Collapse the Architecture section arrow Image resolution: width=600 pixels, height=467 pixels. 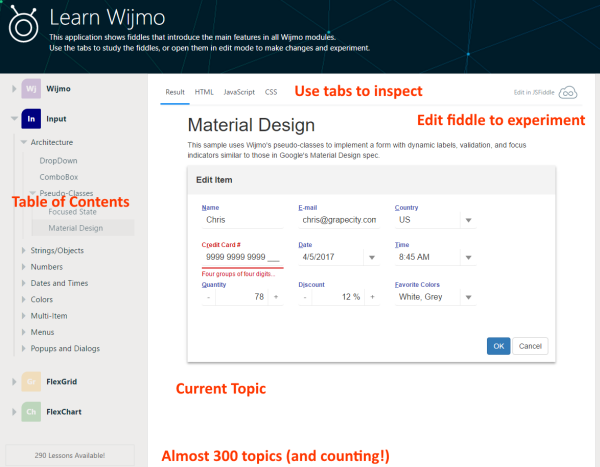pos(23,142)
